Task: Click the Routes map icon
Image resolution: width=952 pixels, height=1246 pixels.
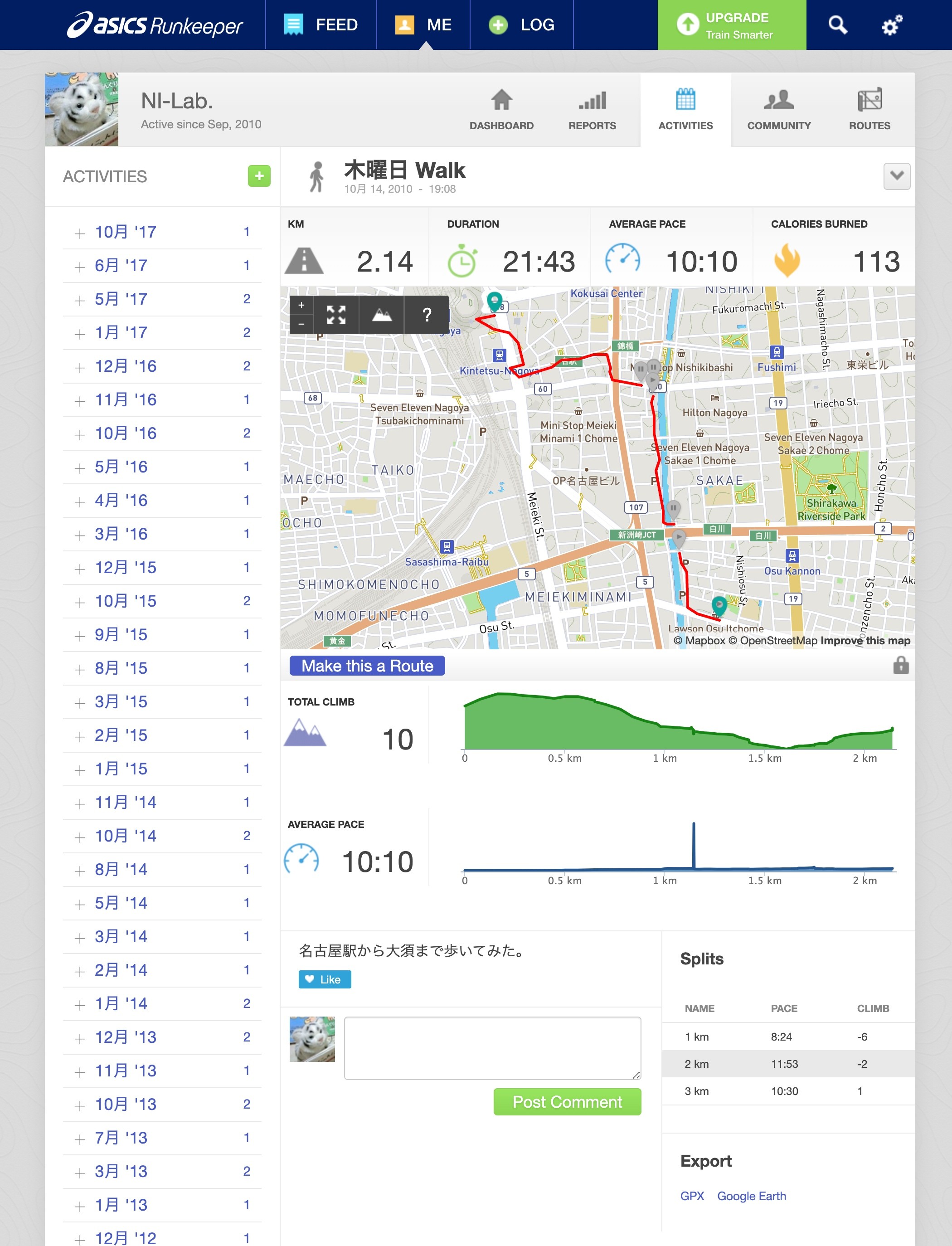Action: coord(869,100)
